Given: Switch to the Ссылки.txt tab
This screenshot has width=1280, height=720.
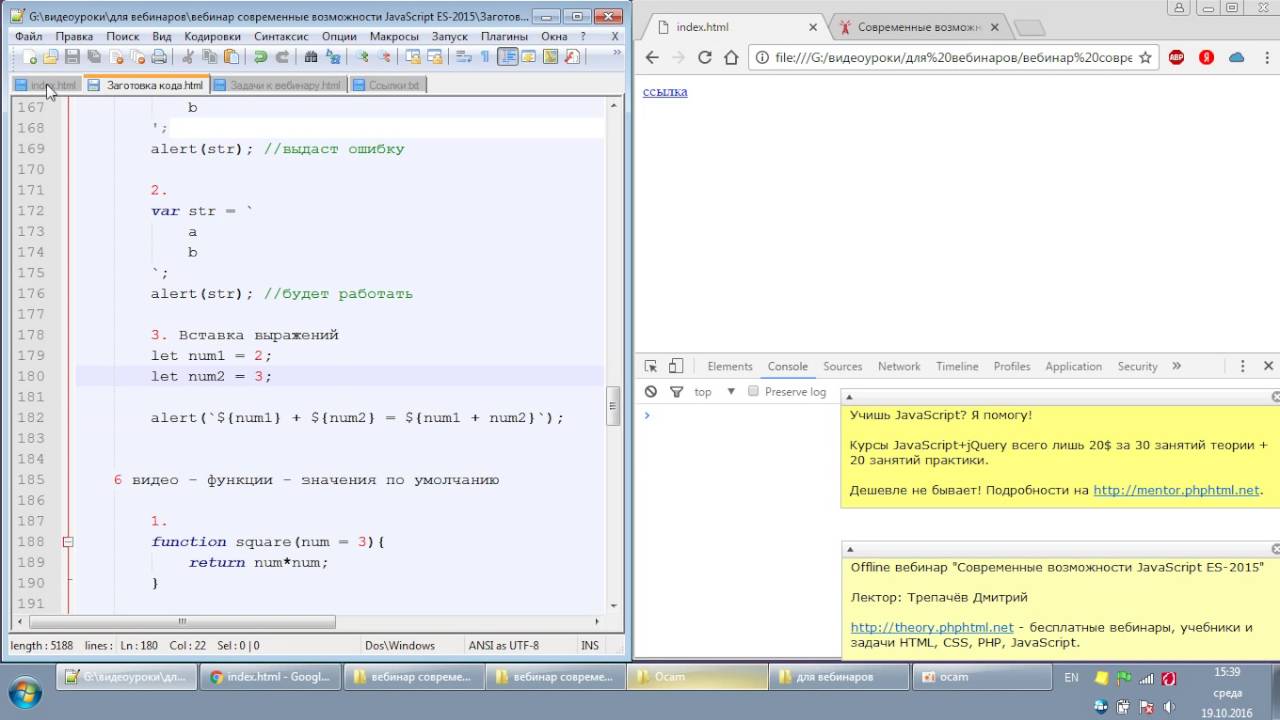Looking at the screenshot, I should [x=386, y=85].
